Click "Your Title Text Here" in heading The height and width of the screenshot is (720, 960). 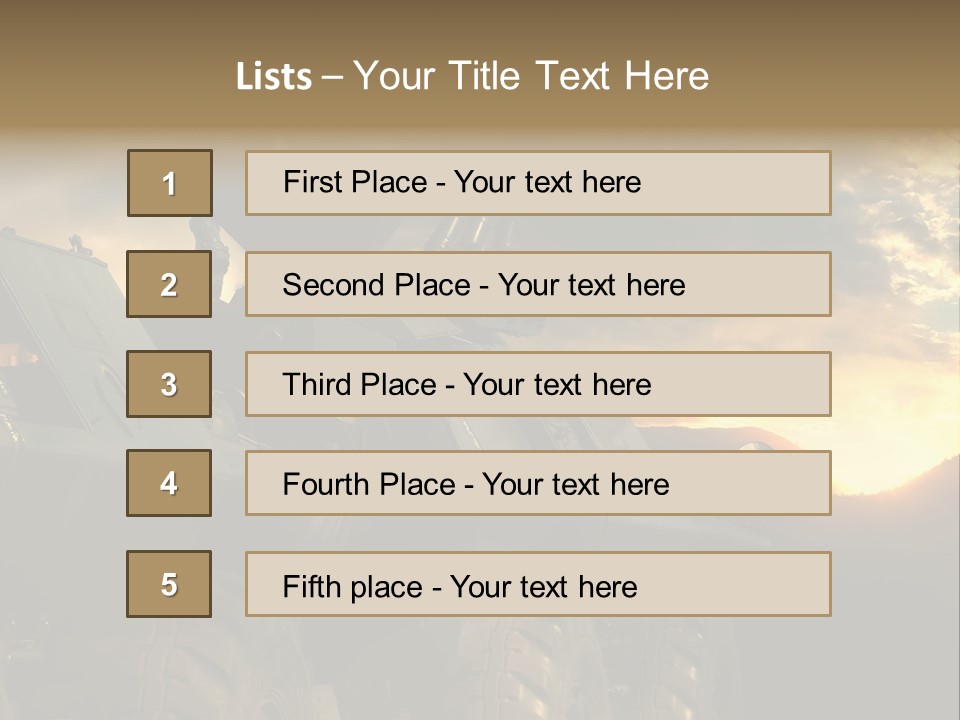531,76
